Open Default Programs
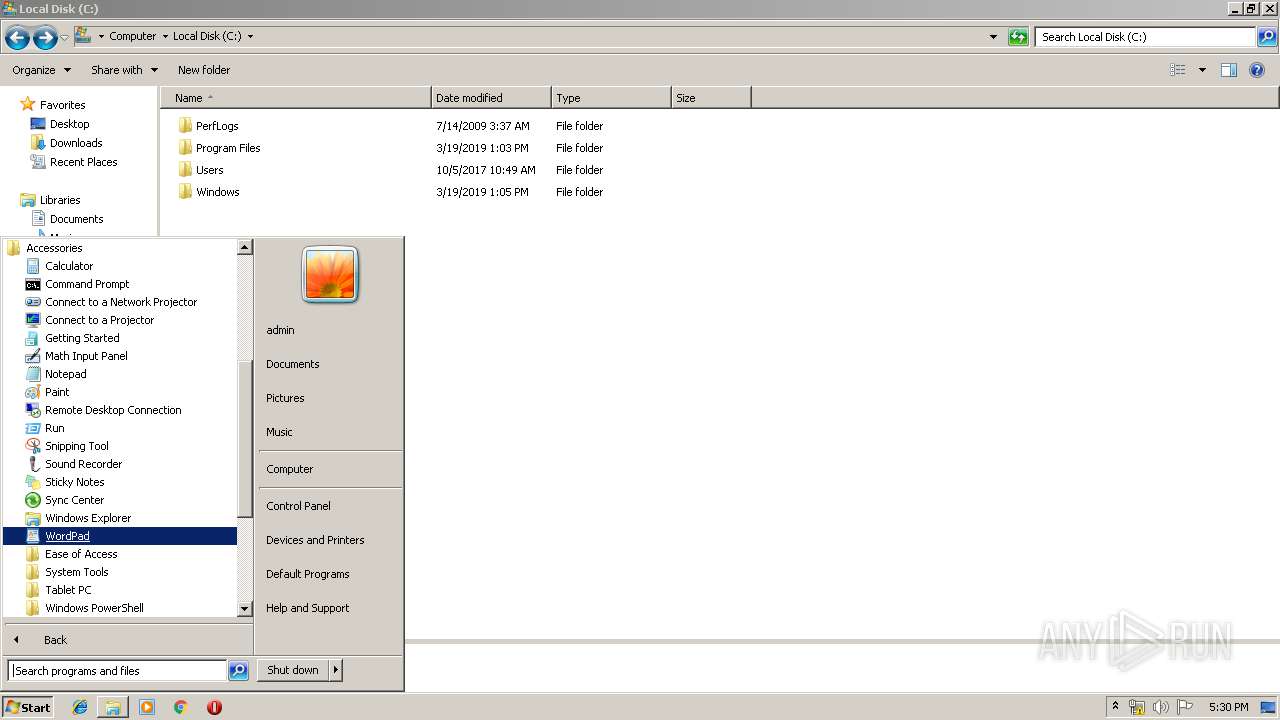 point(308,574)
